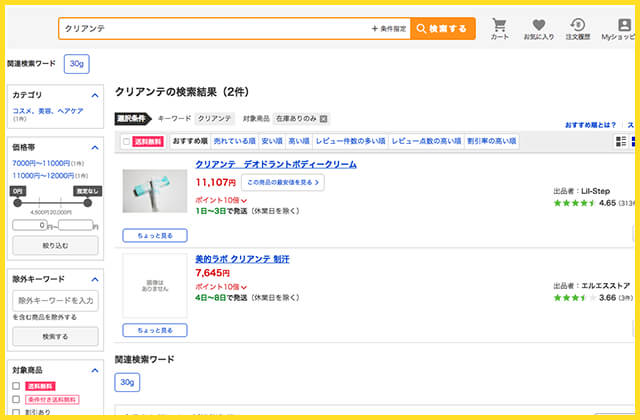This screenshot has width=640, height=420.
Task: Select the bottom 30g related keyword chip
Action: (x=127, y=382)
